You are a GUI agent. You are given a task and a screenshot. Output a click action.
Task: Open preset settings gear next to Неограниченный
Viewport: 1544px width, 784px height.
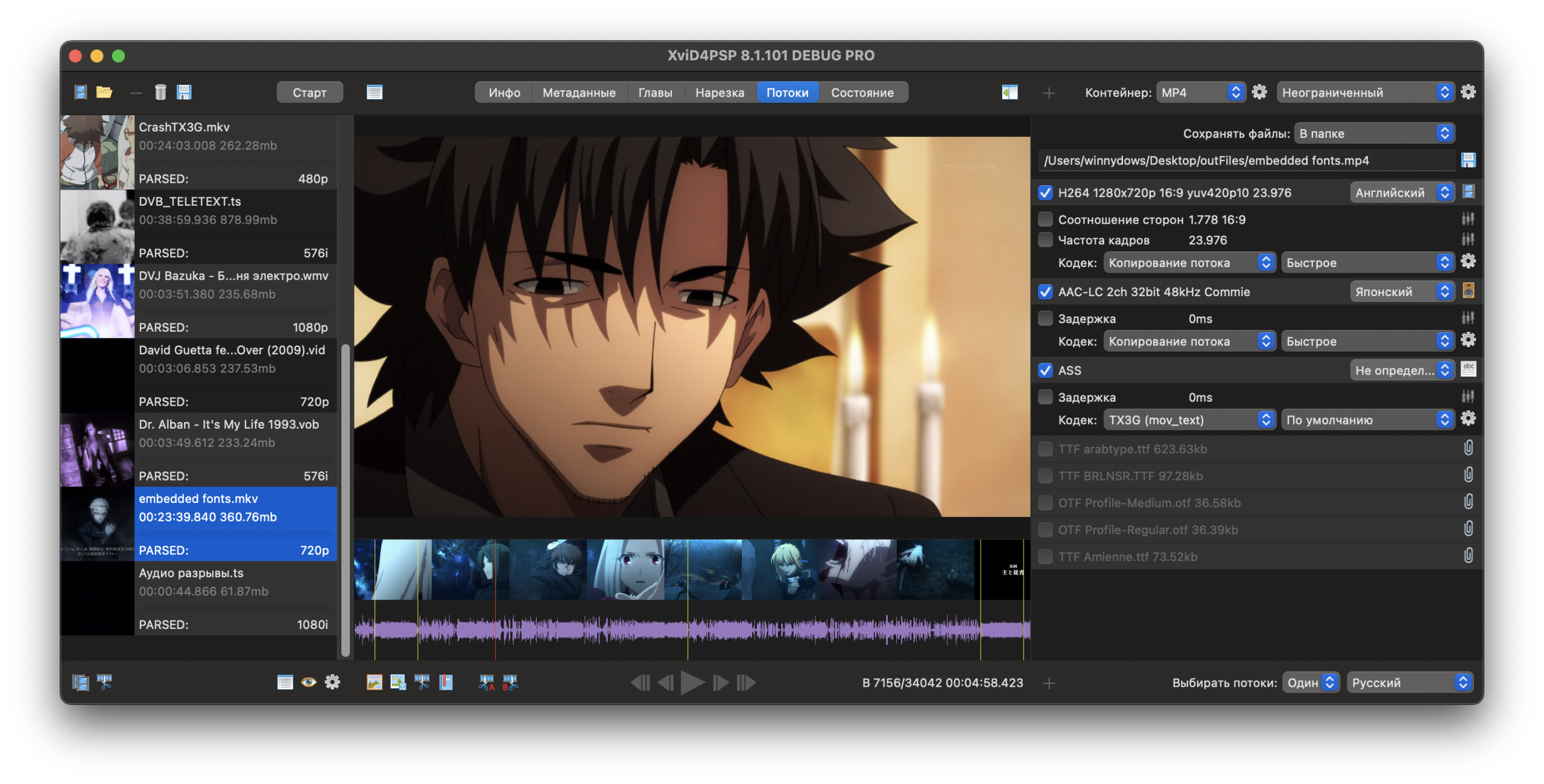pyautogui.click(x=1468, y=92)
